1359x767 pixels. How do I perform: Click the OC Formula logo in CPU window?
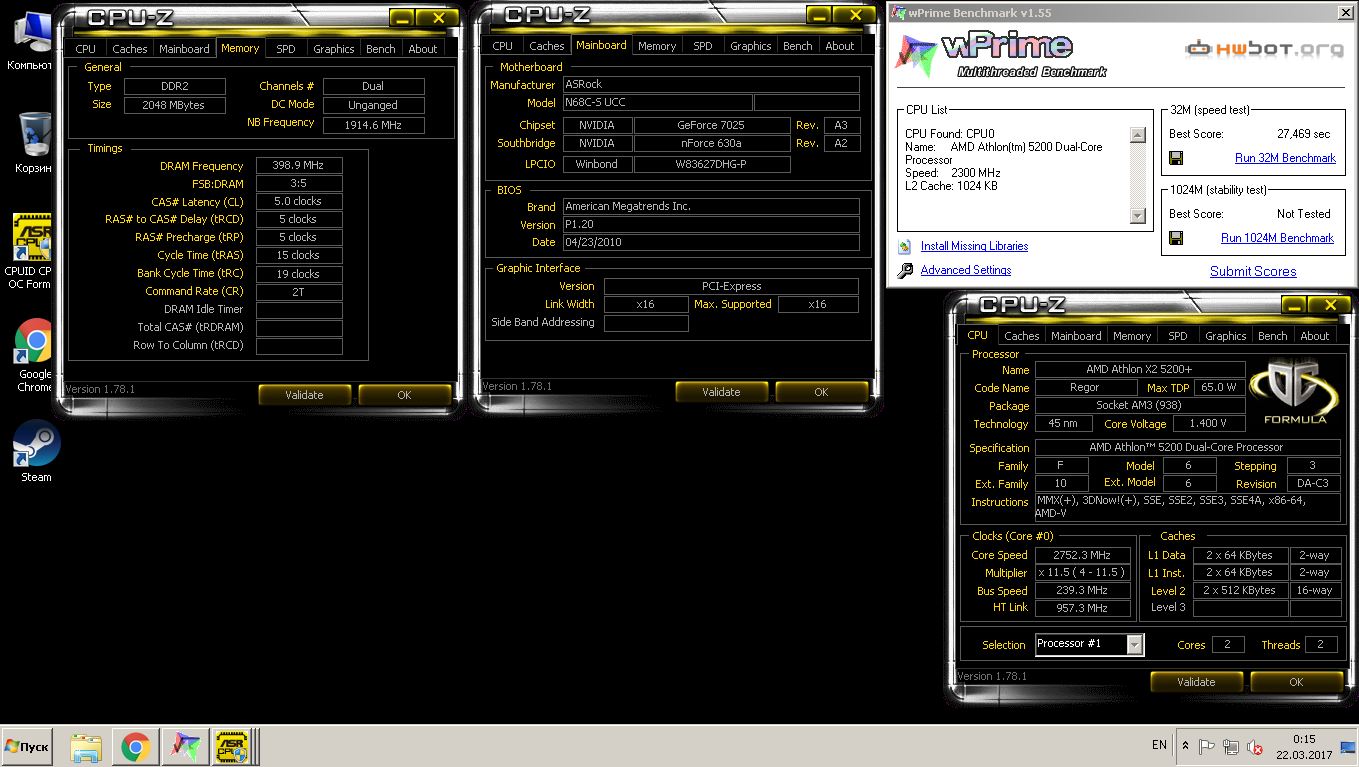point(1295,393)
